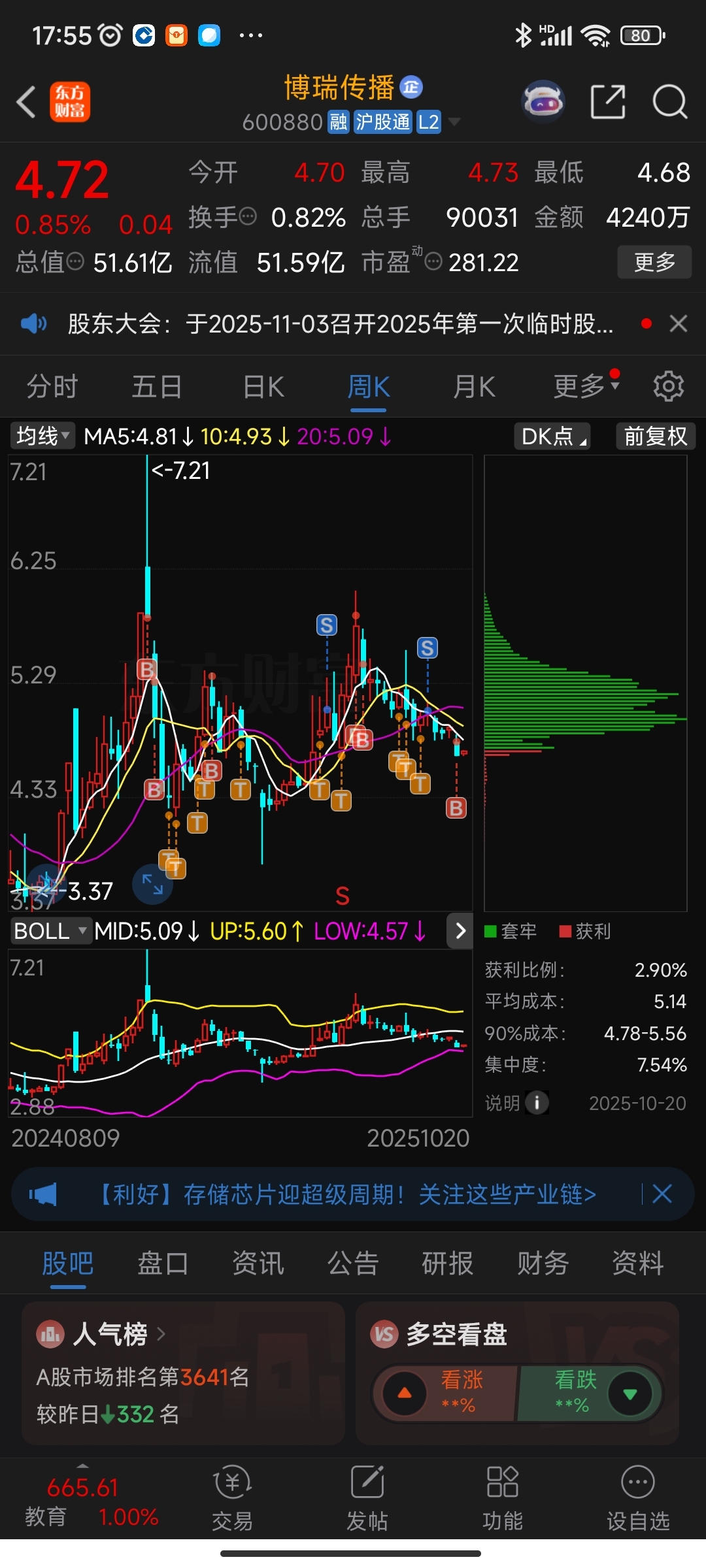Switch to 公告 tab
This screenshot has height=1568, width=706.
click(x=353, y=1263)
